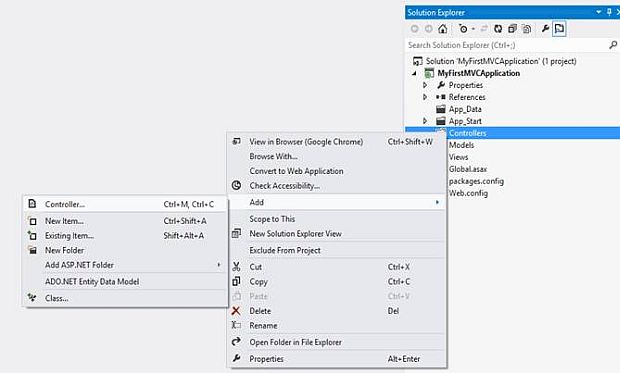620x373 pixels.
Task: Click the Sync with Active Document icon
Action: tap(484, 29)
